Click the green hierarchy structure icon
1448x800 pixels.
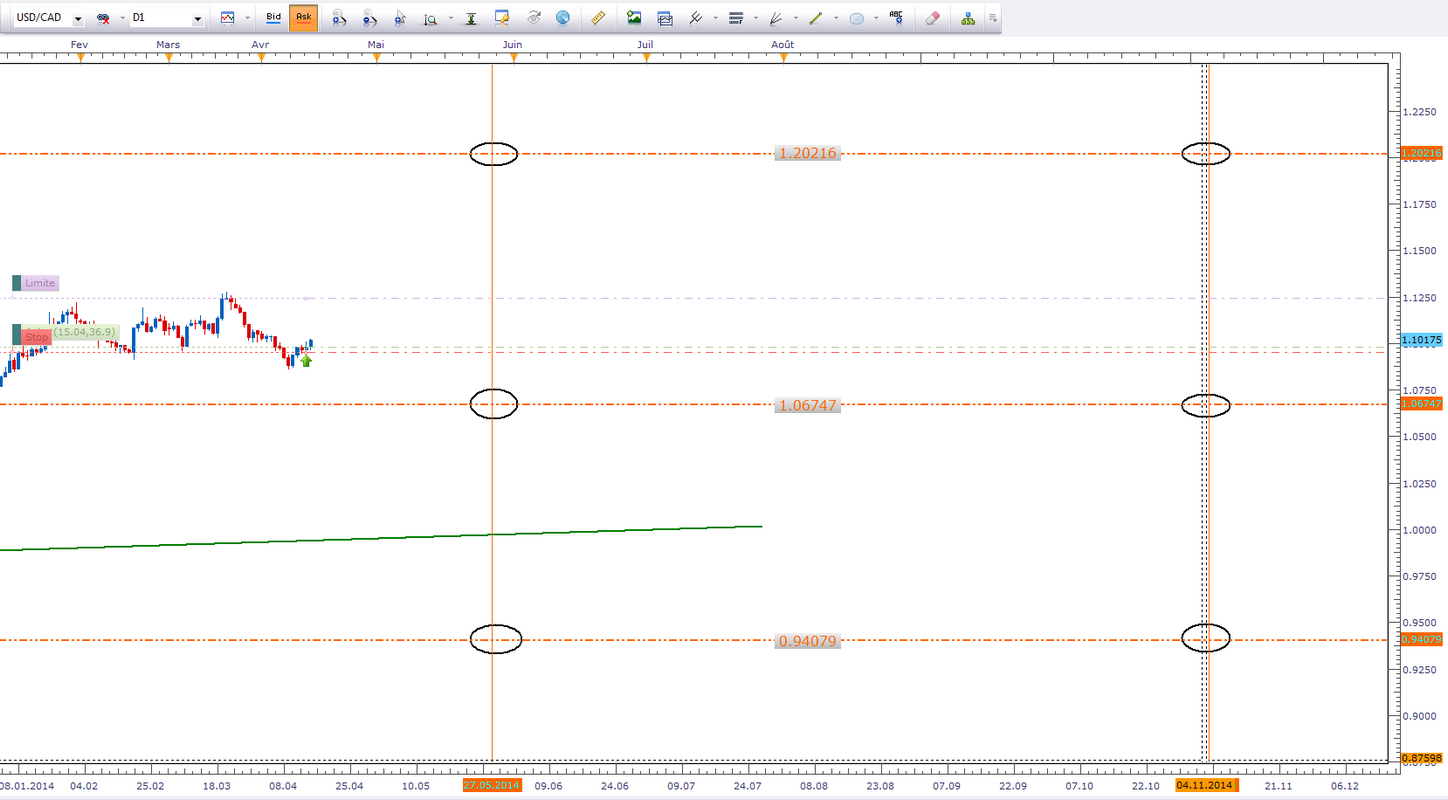(x=967, y=18)
